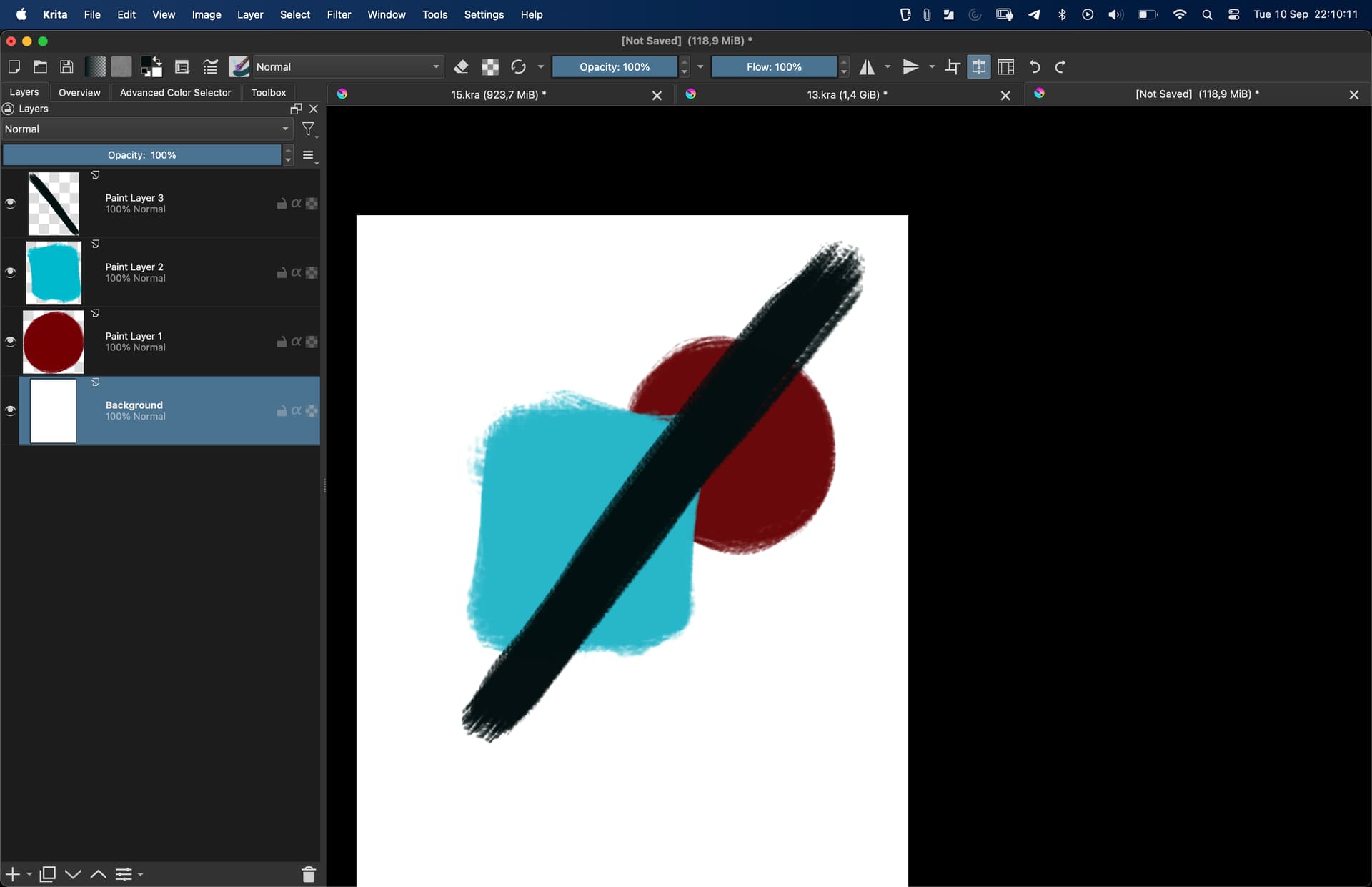Image resolution: width=1372 pixels, height=887 pixels.
Task: Click the brush Opacity slider
Action: pos(614,67)
